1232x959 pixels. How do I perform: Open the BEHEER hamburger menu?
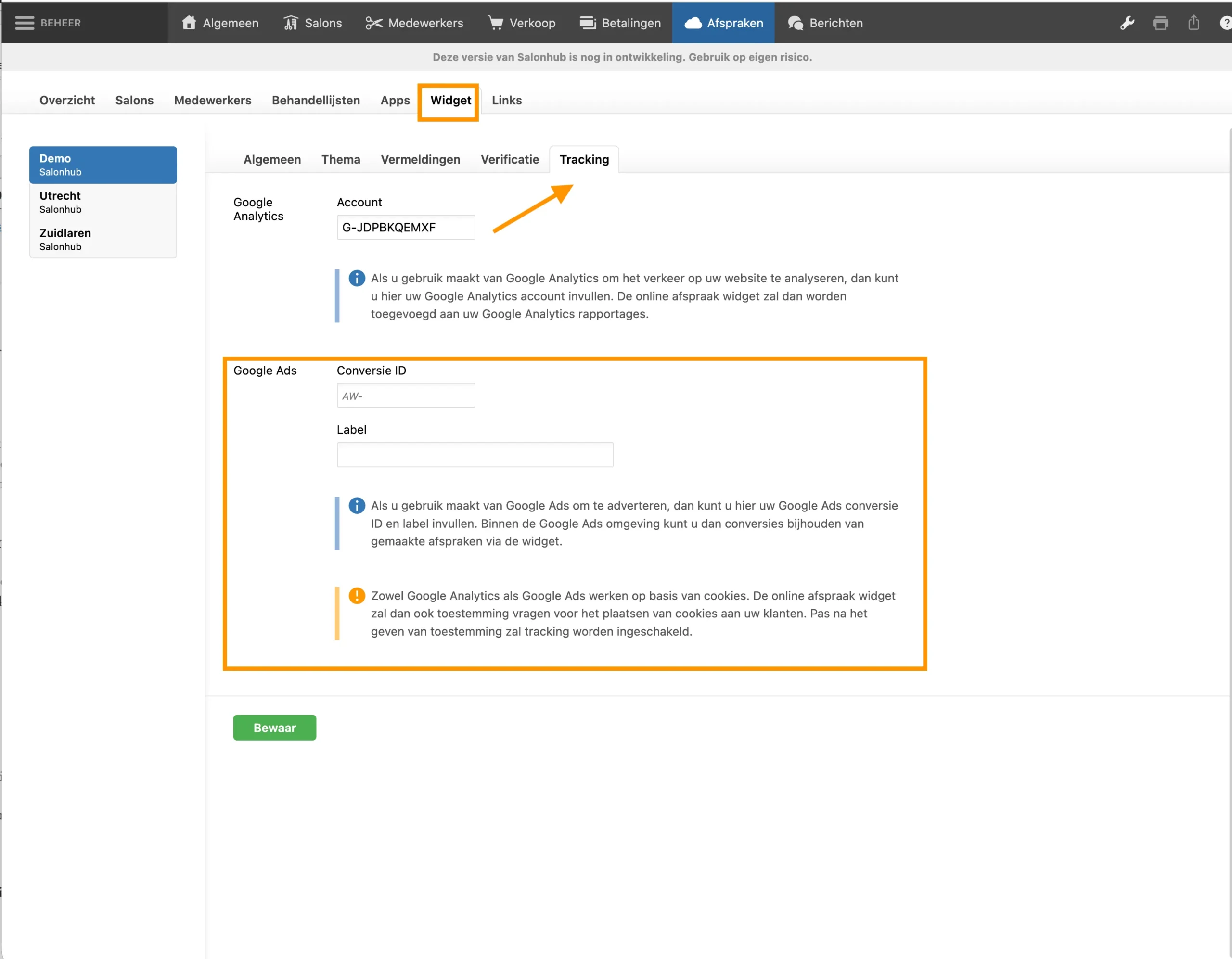[x=25, y=23]
